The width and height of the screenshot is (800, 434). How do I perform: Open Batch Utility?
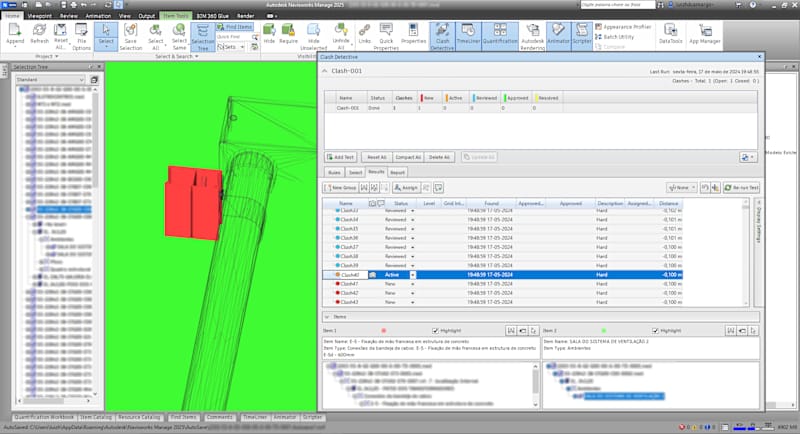click(x=614, y=37)
